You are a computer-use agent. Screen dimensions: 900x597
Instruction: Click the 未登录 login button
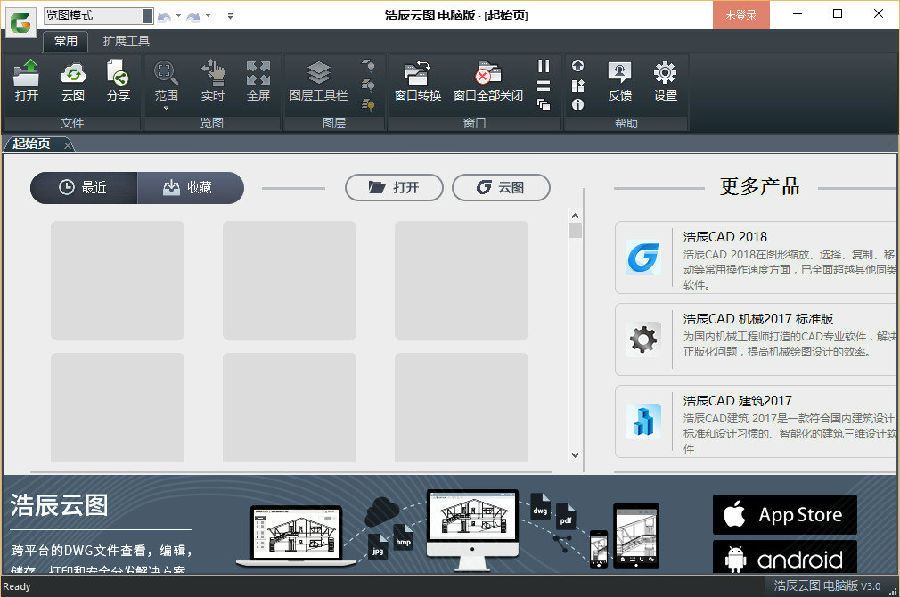740,15
